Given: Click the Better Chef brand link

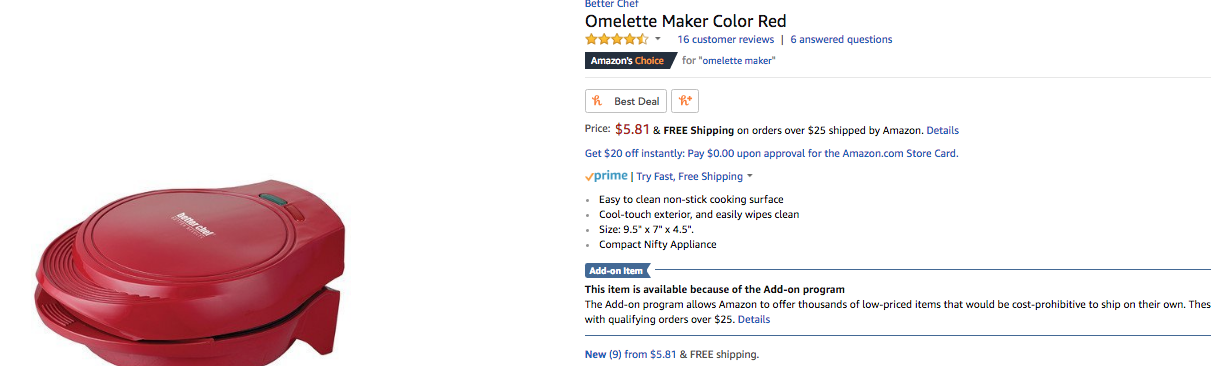Looking at the screenshot, I should click(x=611, y=4).
